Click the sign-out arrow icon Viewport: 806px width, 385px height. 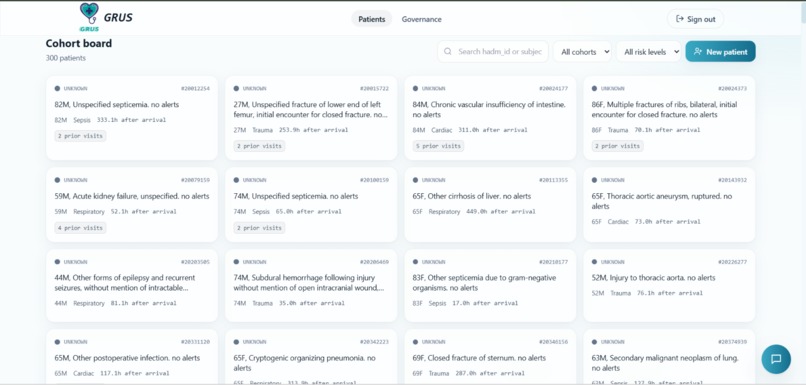pyautogui.click(x=680, y=19)
